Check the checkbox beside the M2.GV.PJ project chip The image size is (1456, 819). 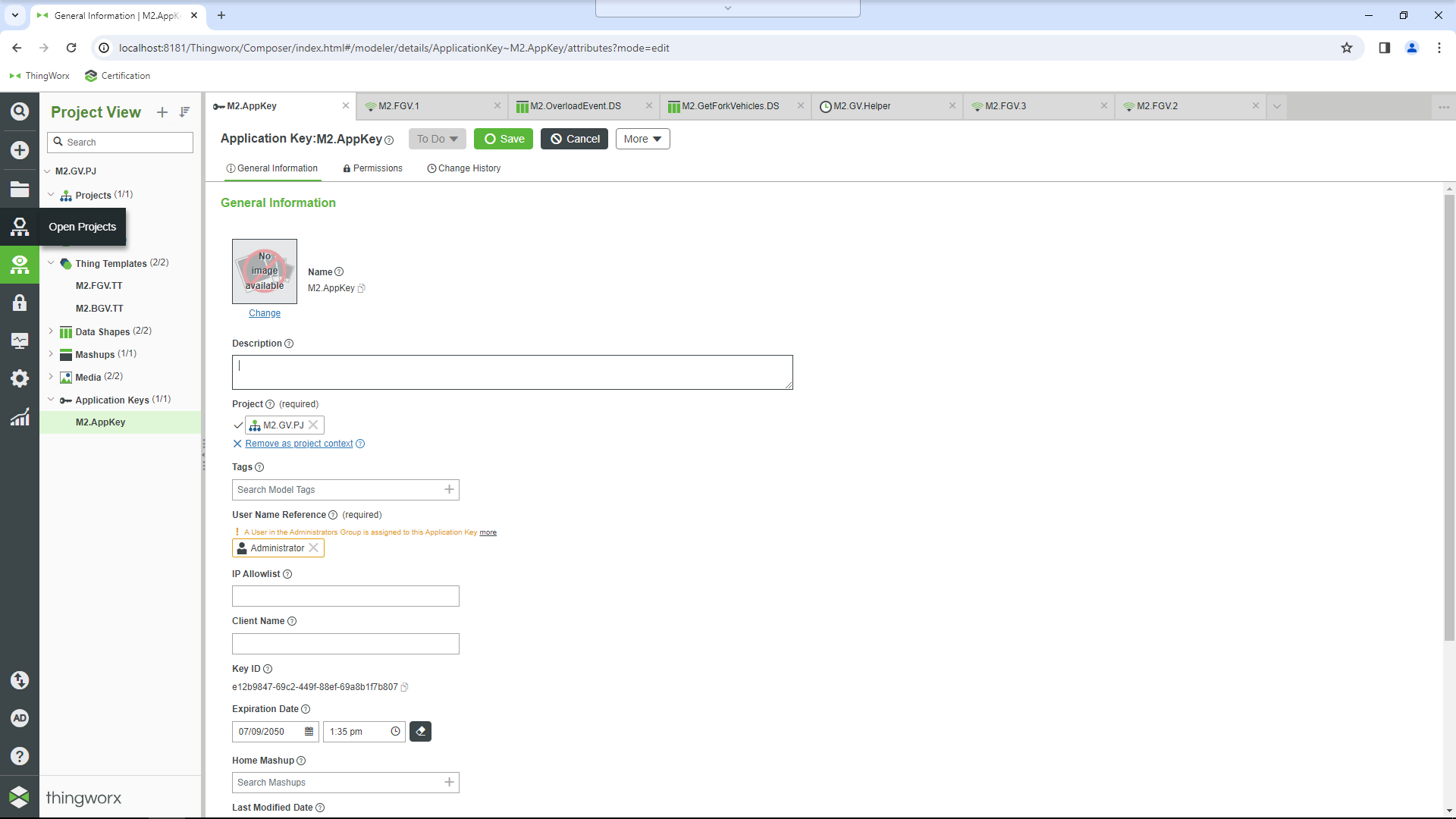coord(238,425)
